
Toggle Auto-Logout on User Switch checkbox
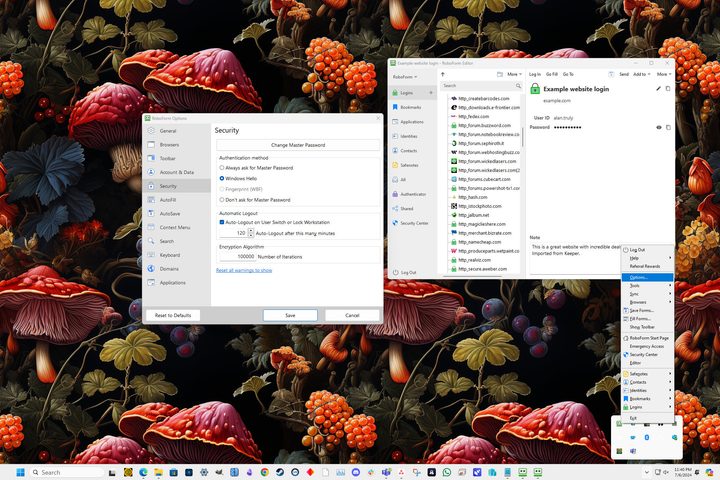coord(222,222)
